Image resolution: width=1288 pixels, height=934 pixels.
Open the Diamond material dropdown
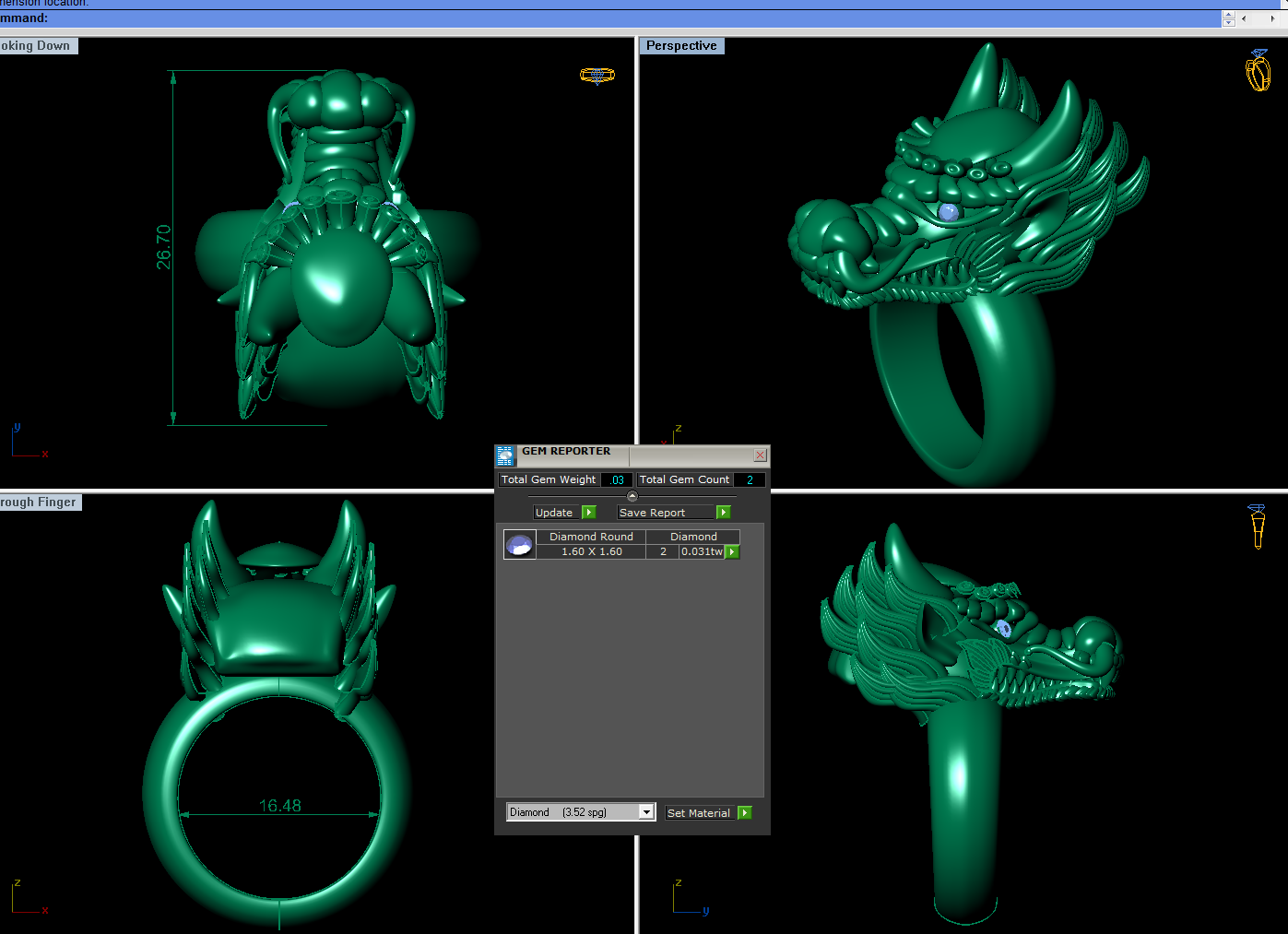click(x=646, y=812)
